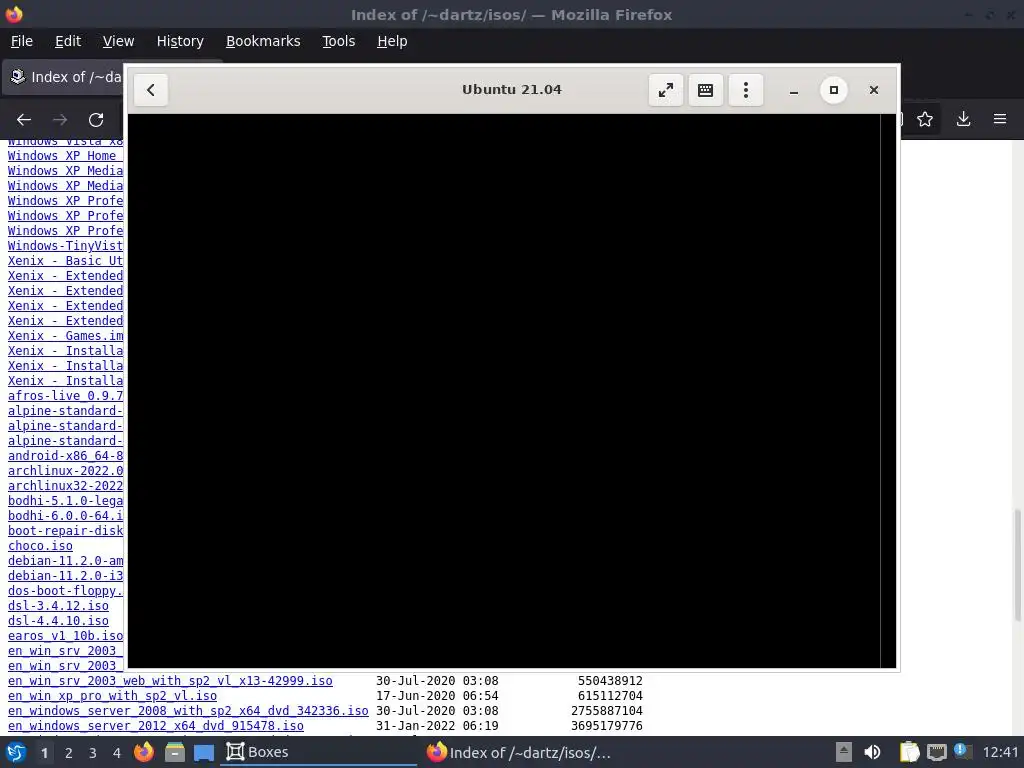Switch to the 'Index of /~dartz/isos/' taskbar button
The height and width of the screenshot is (768, 1024).
519,752
